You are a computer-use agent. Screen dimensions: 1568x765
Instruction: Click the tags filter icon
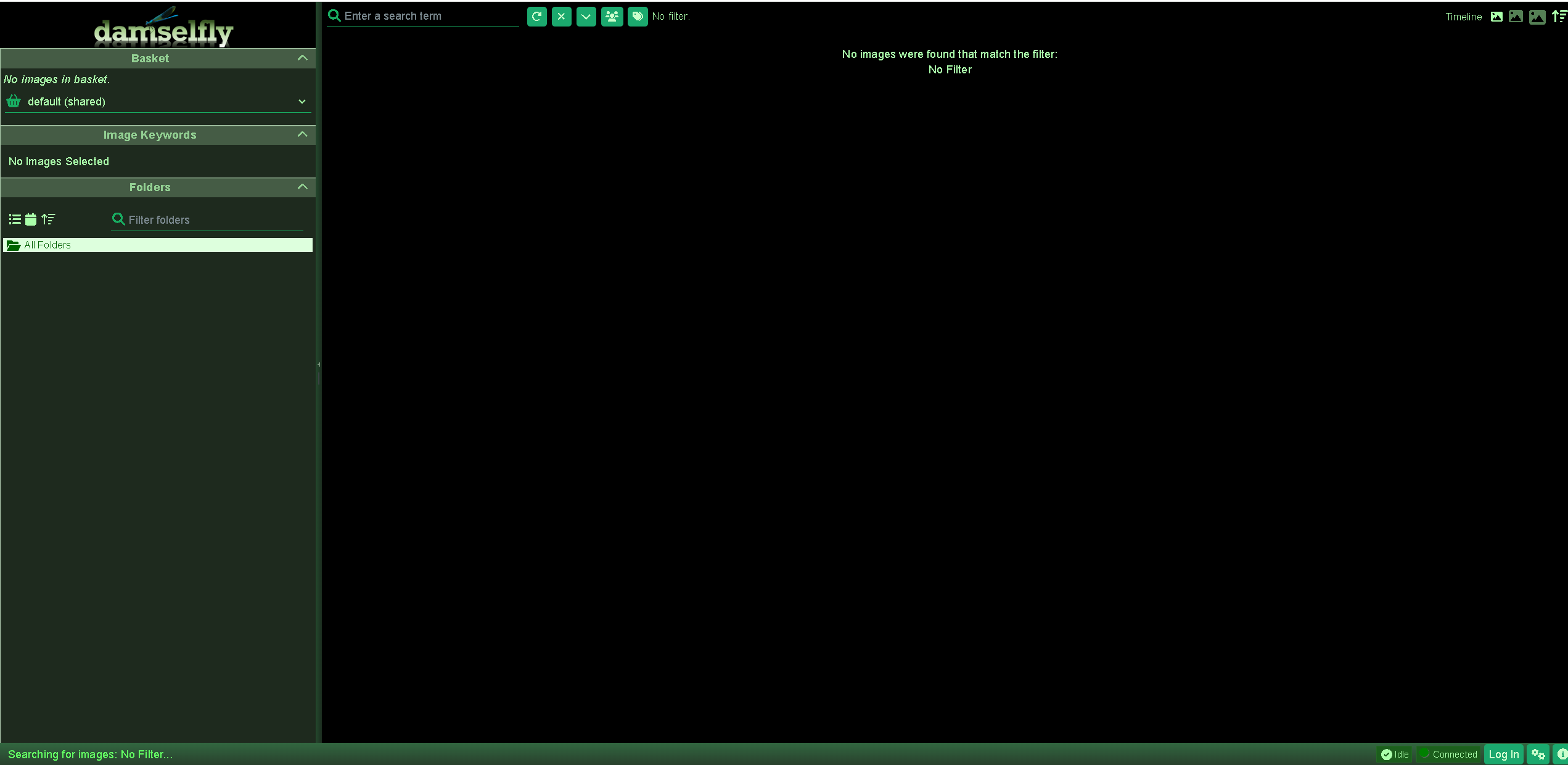click(637, 17)
